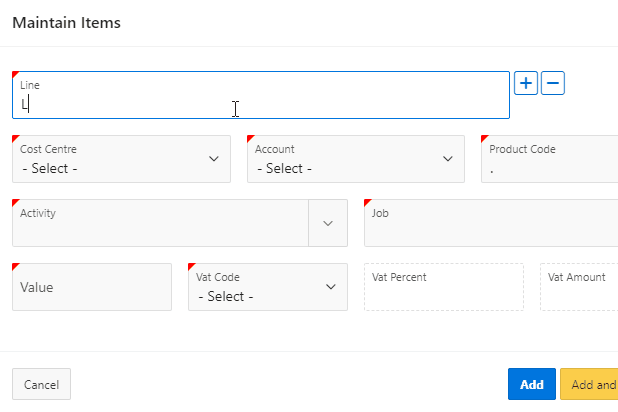
Task: Click the blue Add button
Action: (532, 384)
